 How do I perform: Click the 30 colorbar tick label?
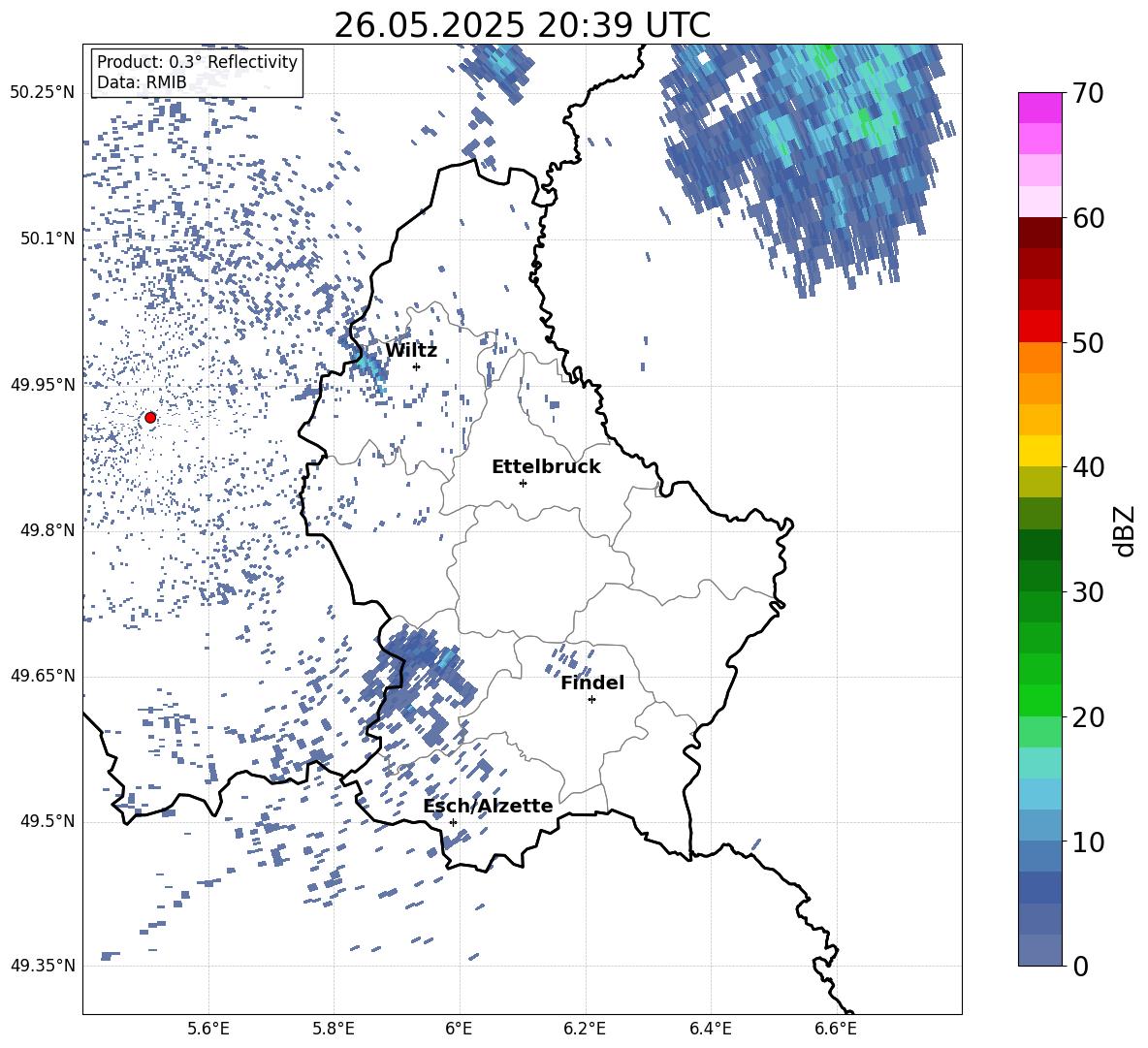coord(1088,592)
